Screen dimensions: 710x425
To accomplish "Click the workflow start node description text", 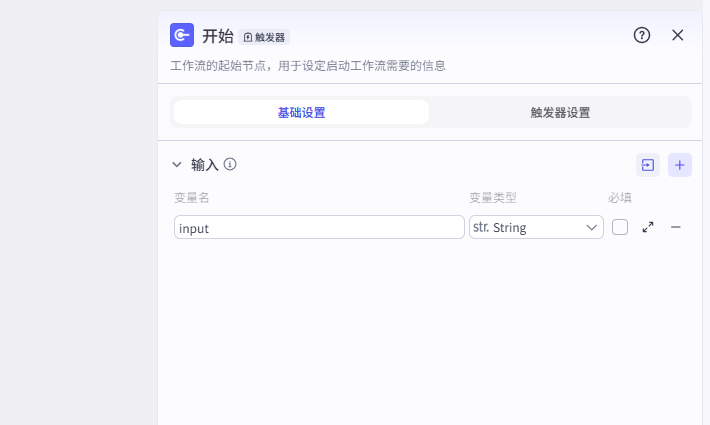I will [x=307, y=66].
